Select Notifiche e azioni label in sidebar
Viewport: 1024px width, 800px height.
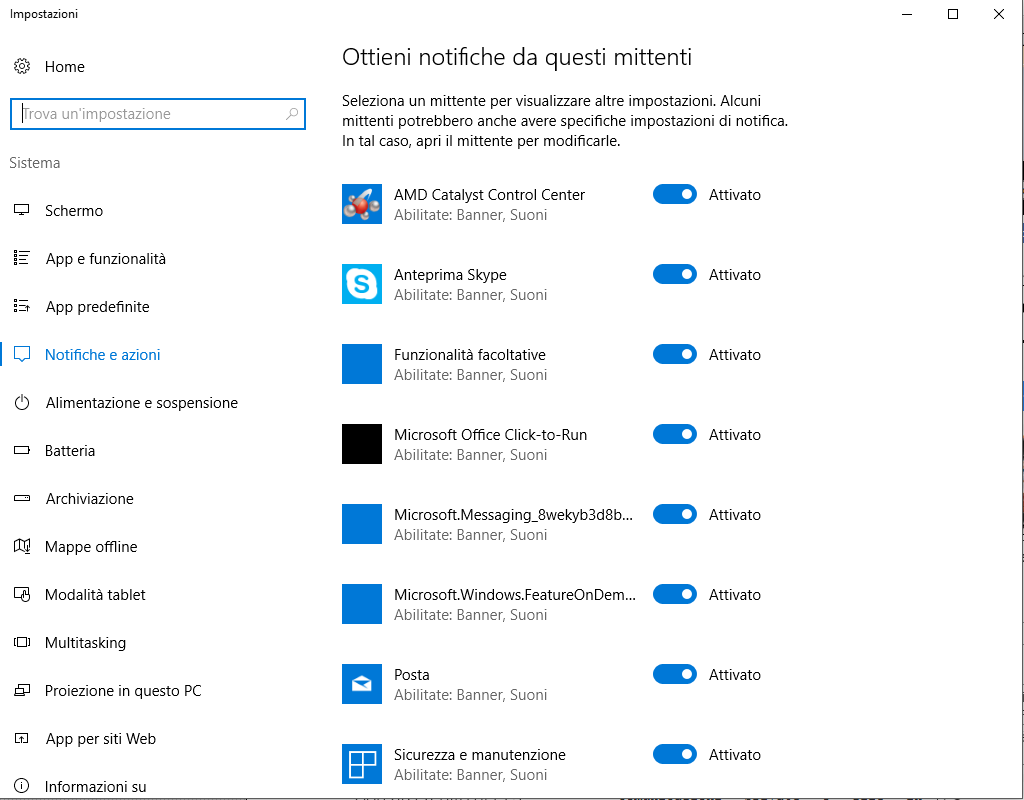pyautogui.click(x=103, y=355)
